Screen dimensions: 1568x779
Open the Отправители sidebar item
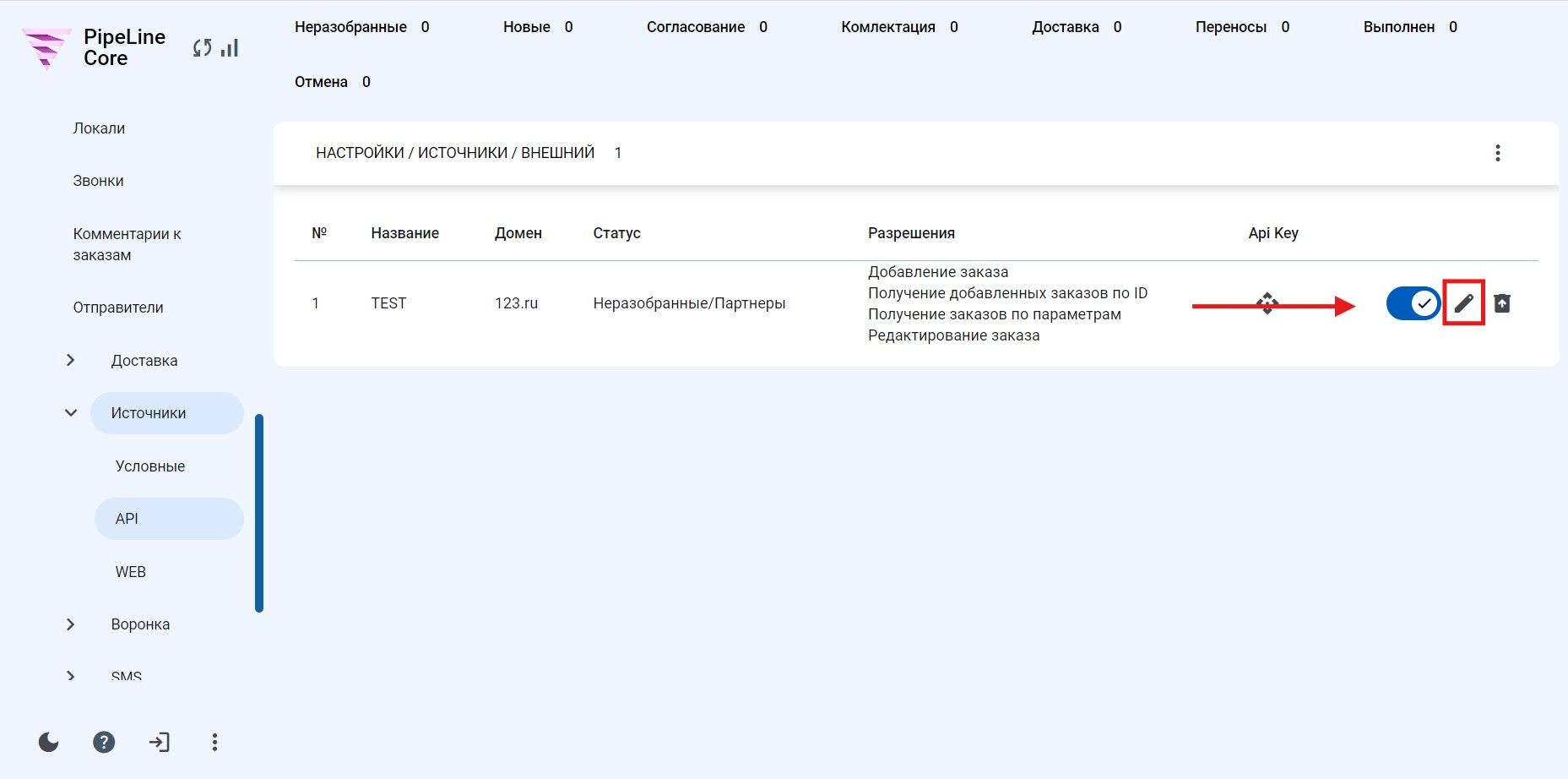pyautogui.click(x=118, y=308)
